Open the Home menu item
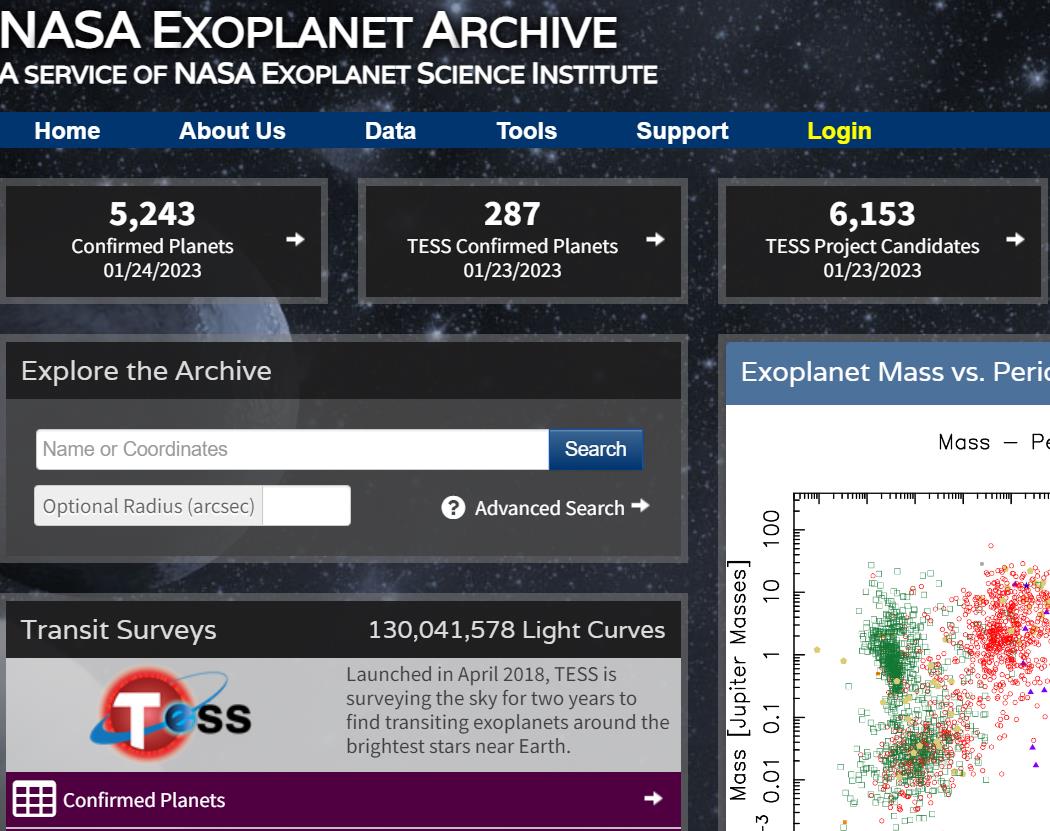 pyautogui.click(x=67, y=131)
